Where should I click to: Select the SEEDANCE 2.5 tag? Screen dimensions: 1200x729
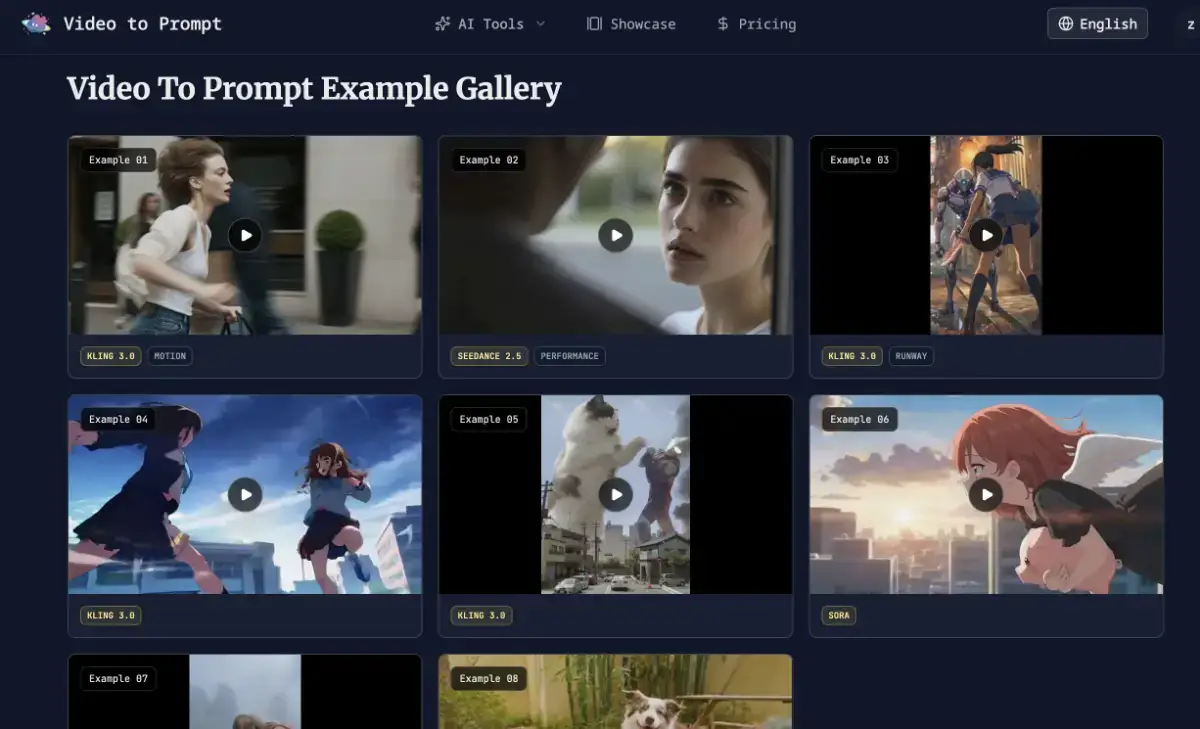tap(489, 356)
